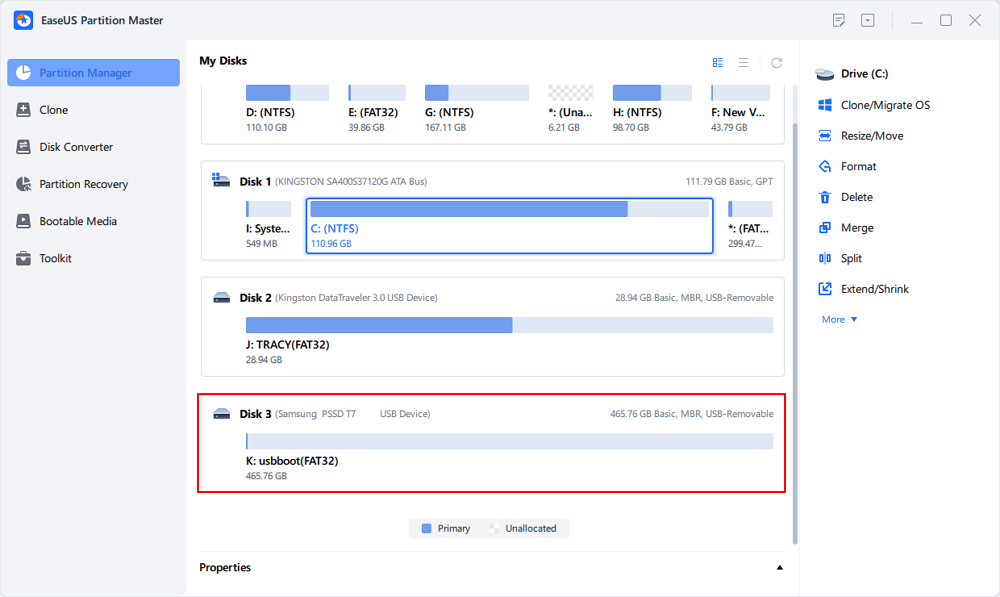Click the Resize/Move icon

coord(825,135)
